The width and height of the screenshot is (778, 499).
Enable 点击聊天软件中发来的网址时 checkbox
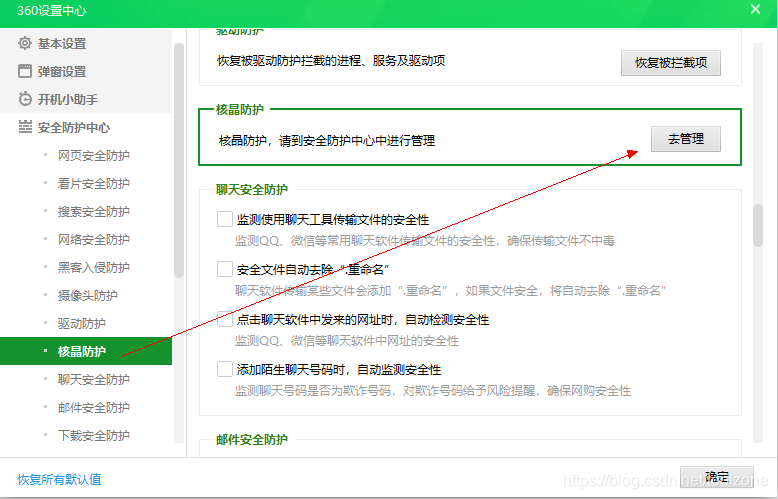pyautogui.click(x=225, y=319)
